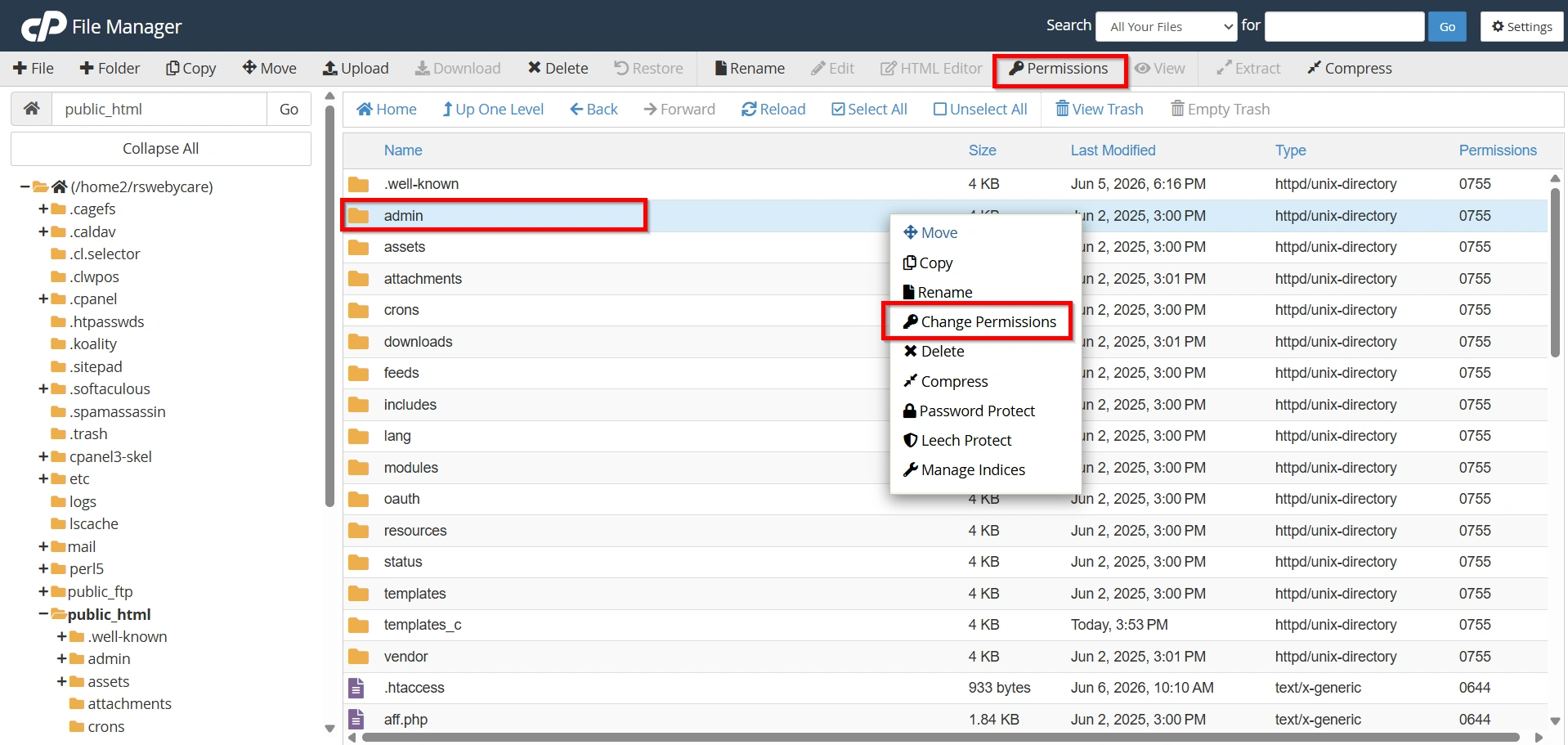This screenshot has height=745, width=1568.
Task: Choose Move in the context menu
Action: (930, 233)
